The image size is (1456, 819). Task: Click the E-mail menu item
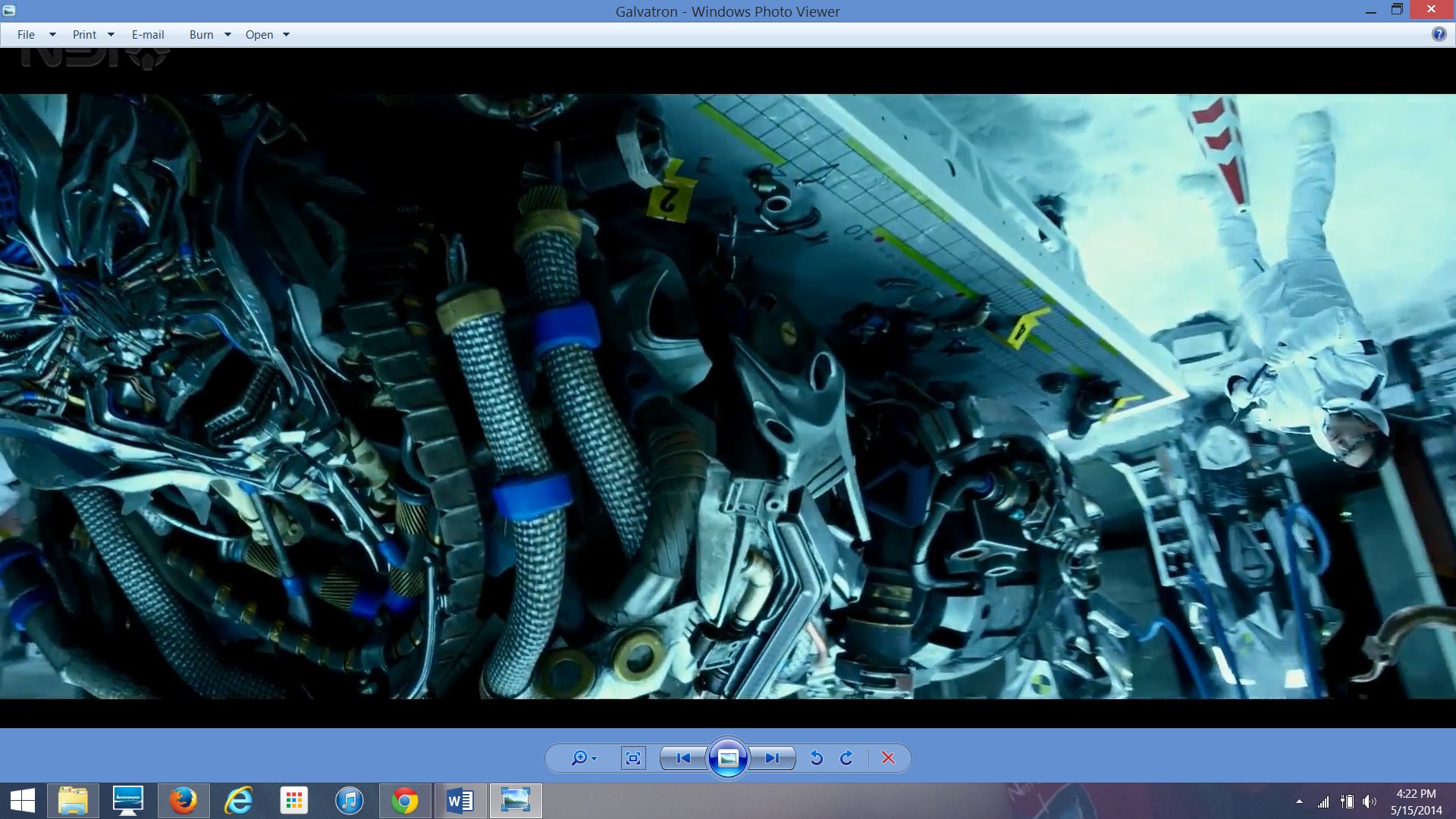tap(148, 35)
